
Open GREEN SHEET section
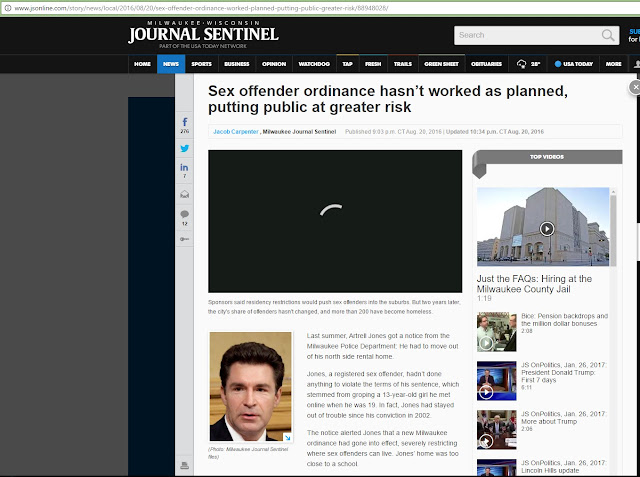pos(442,64)
